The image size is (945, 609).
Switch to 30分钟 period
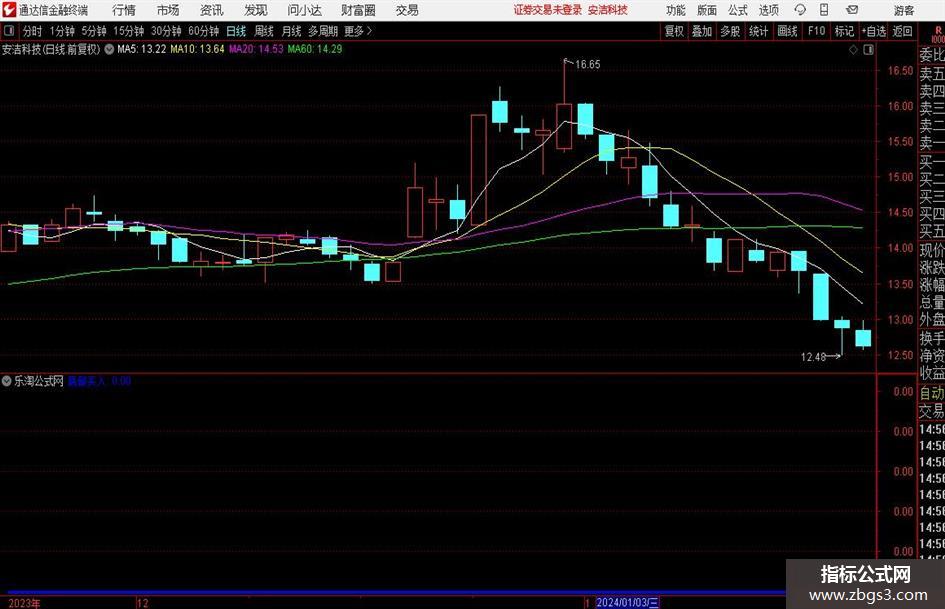click(x=166, y=31)
